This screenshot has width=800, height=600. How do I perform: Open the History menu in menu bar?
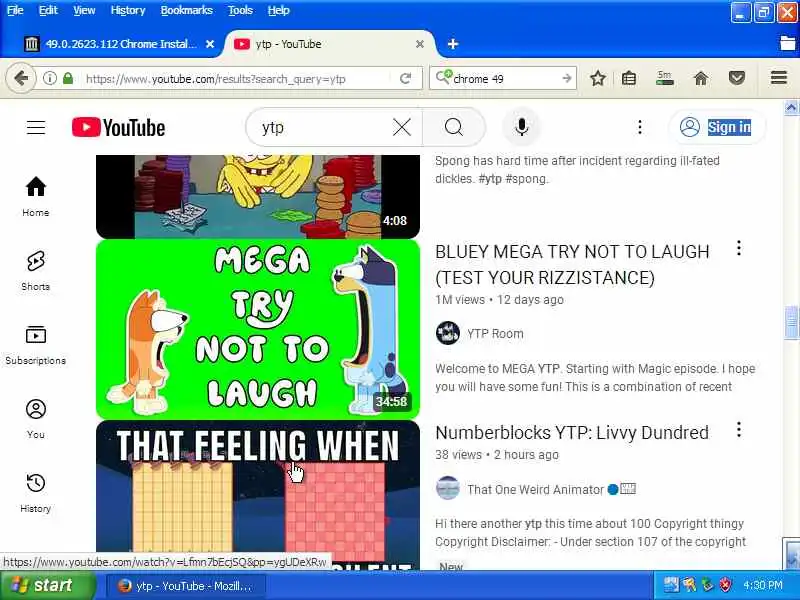(128, 10)
